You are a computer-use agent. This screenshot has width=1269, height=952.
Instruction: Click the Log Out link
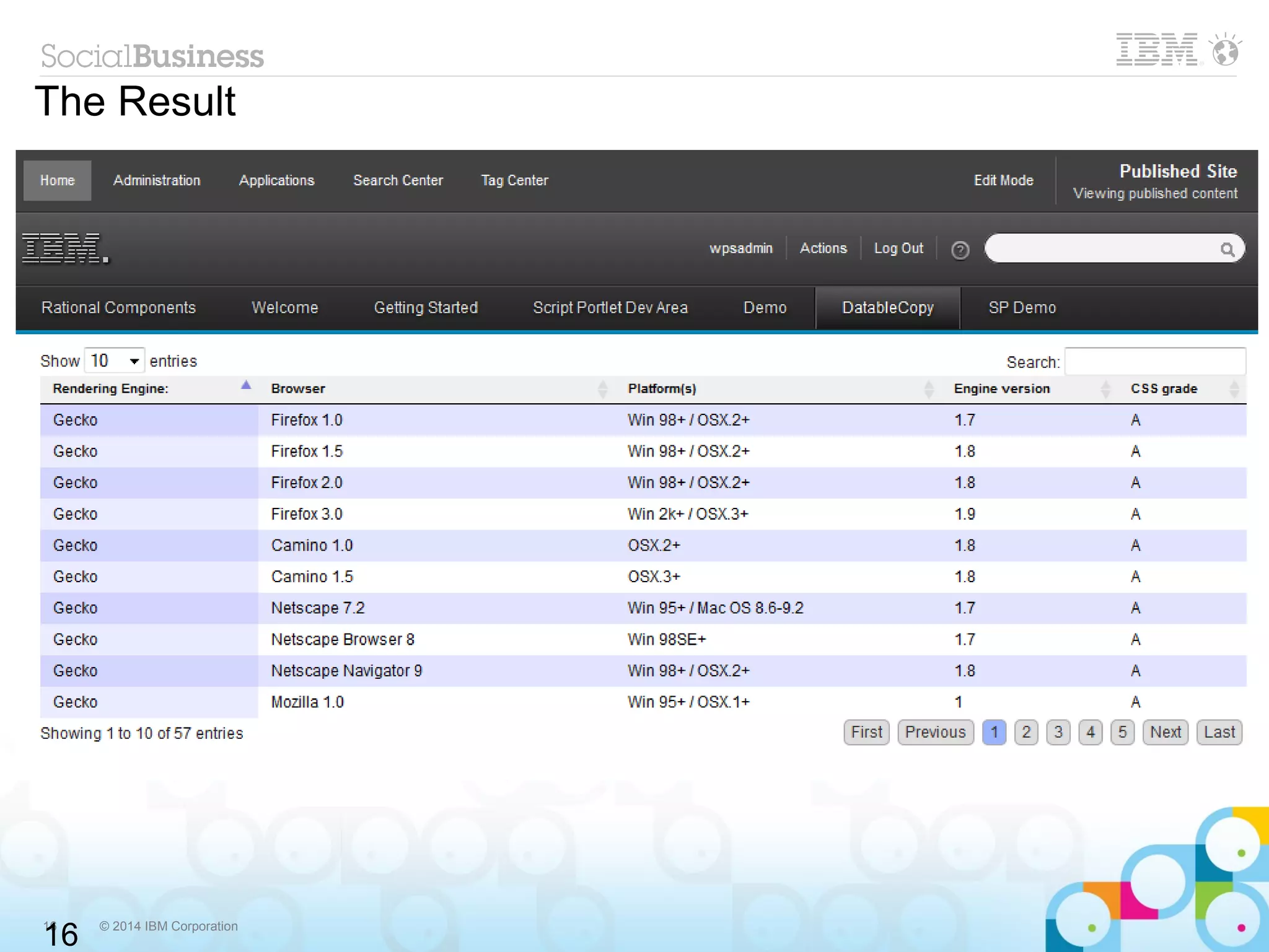(x=898, y=248)
